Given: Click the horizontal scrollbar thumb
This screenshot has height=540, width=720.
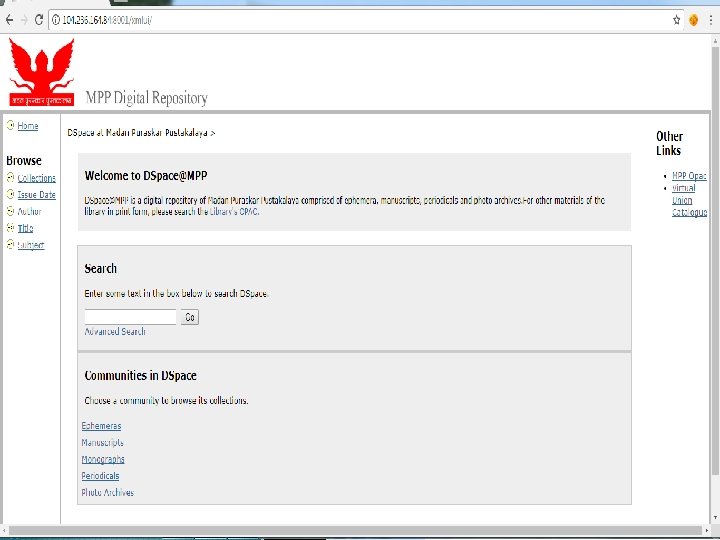Looking at the screenshot, I should coord(354,530).
